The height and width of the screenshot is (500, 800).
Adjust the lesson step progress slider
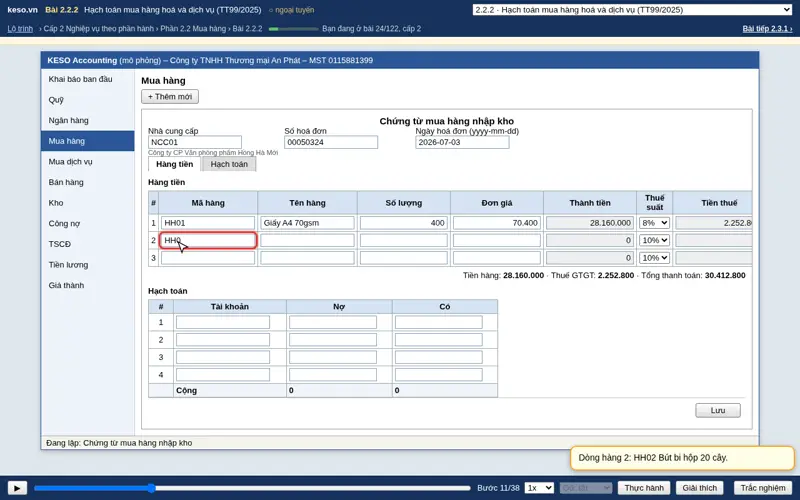point(252,488)
